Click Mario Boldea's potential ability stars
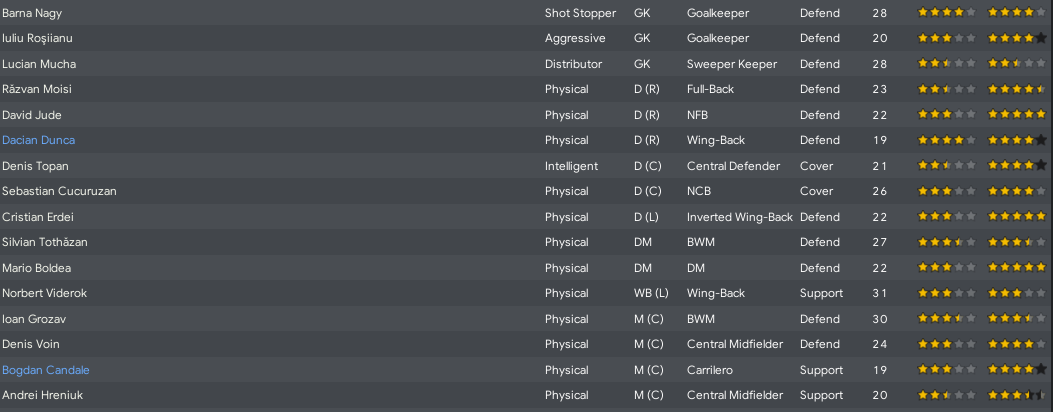Viewport: 1053px width, 412px height. (1017, 268)
